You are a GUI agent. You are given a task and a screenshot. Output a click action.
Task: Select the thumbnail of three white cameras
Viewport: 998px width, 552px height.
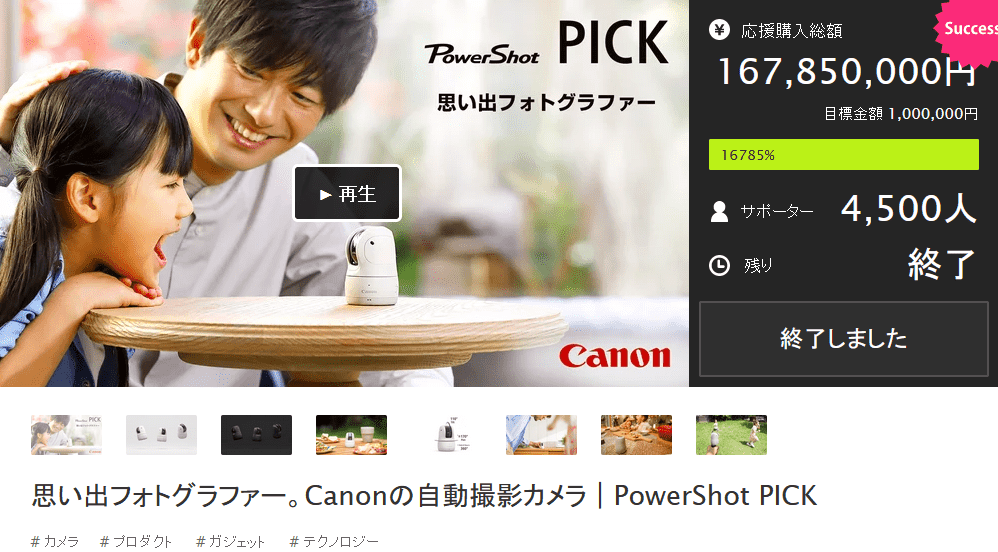coord(161,435)
